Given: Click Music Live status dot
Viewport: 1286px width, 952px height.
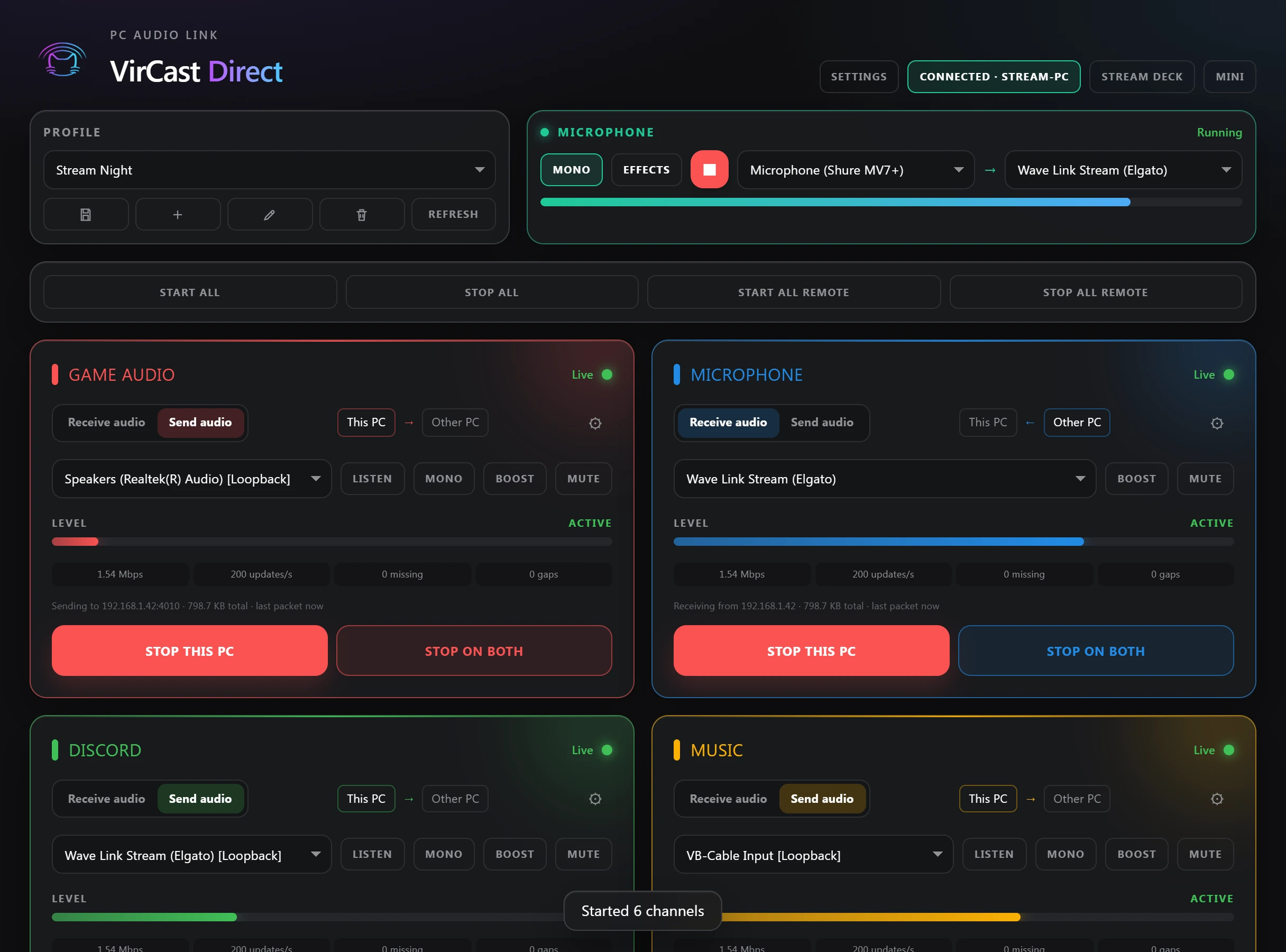Looking at the screenshot, I should tap(1228, 750).
